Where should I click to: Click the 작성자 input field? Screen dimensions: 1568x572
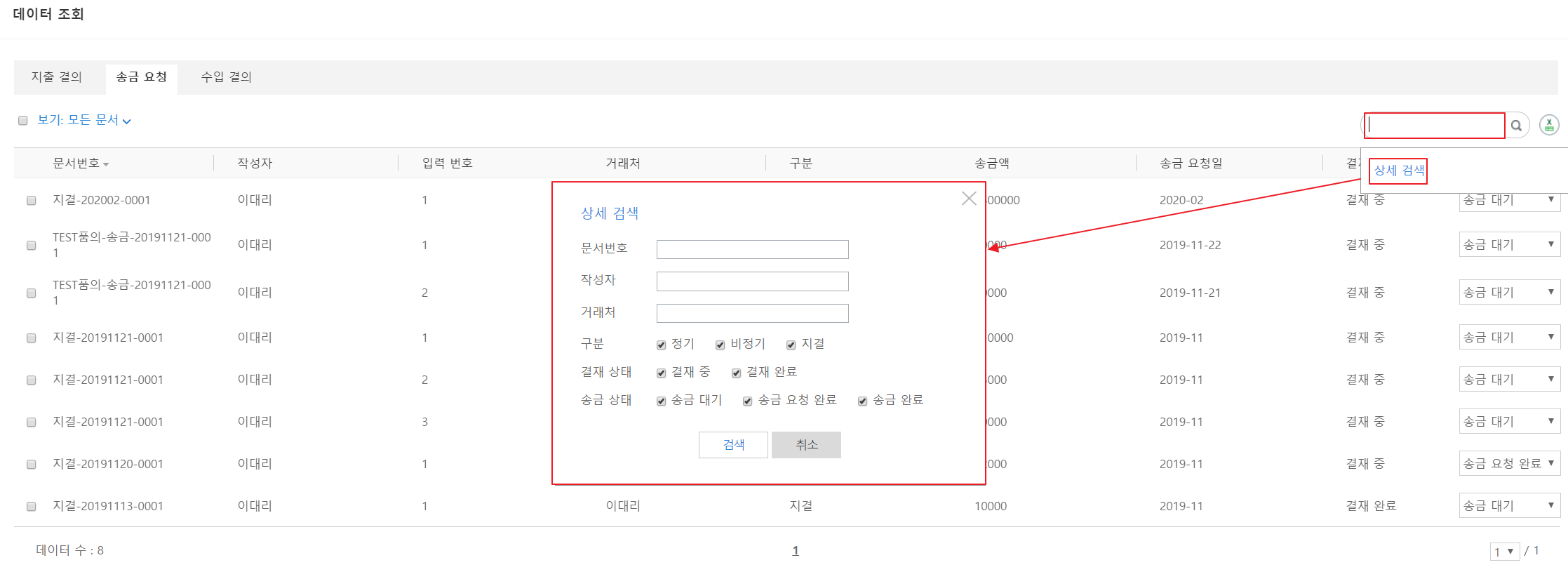(x=752, y=281)
